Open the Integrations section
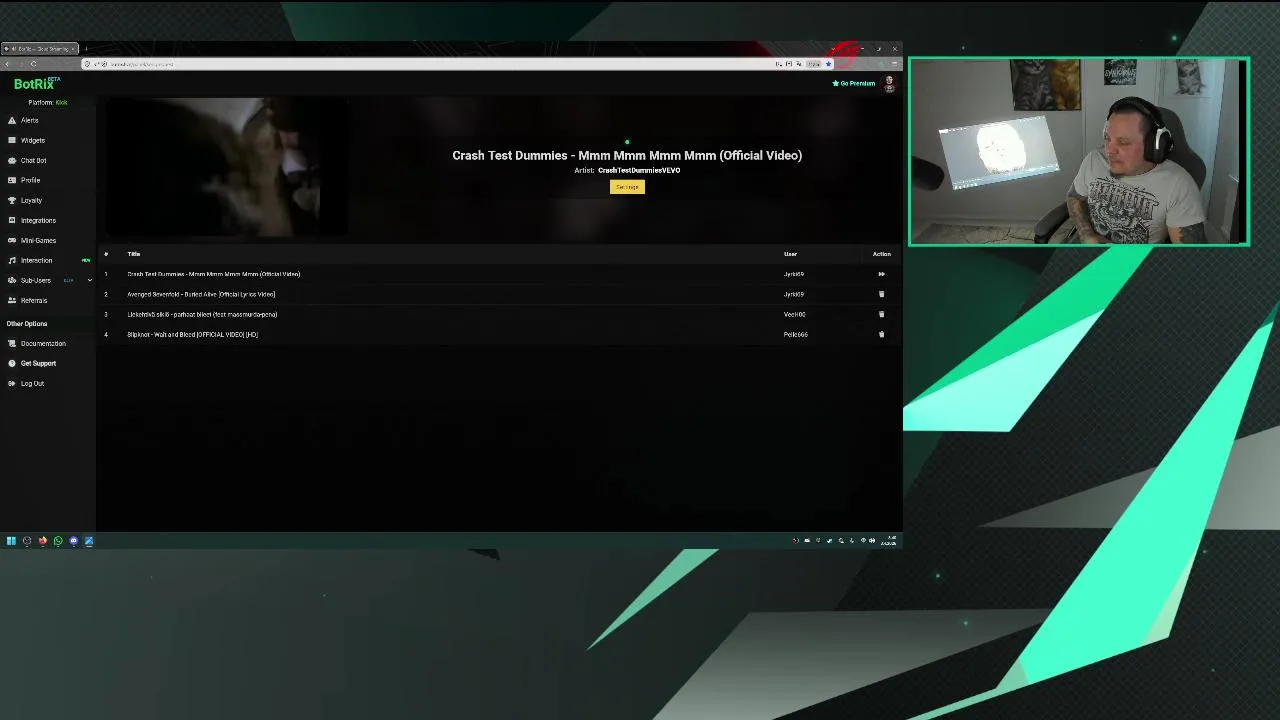Screen dimensions: 1280x720 point(38,220)
